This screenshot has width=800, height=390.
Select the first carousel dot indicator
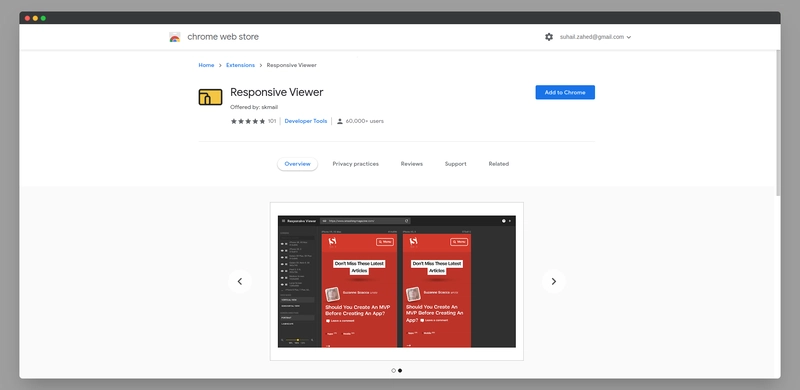[393, 371]
